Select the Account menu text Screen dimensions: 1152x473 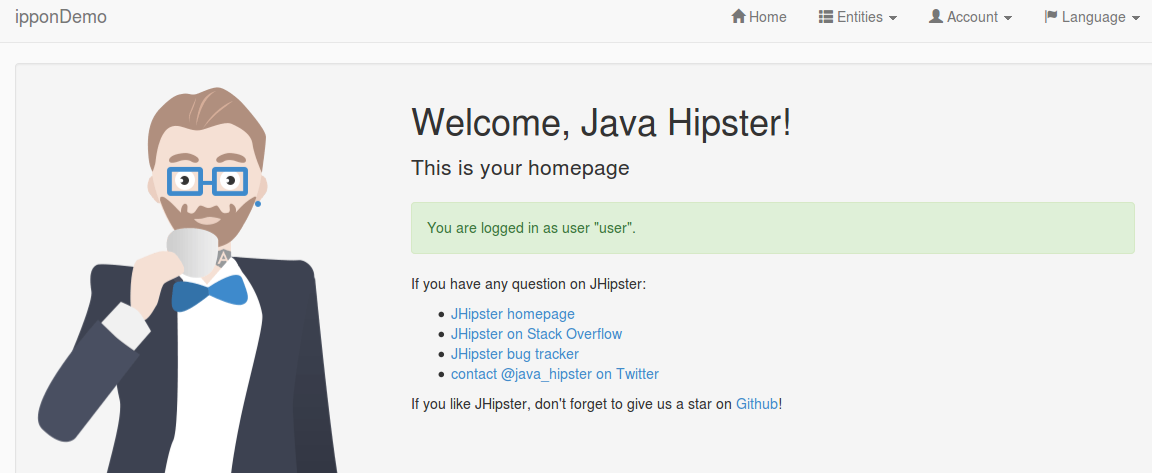pyautogui.click(x=972, y=17)
